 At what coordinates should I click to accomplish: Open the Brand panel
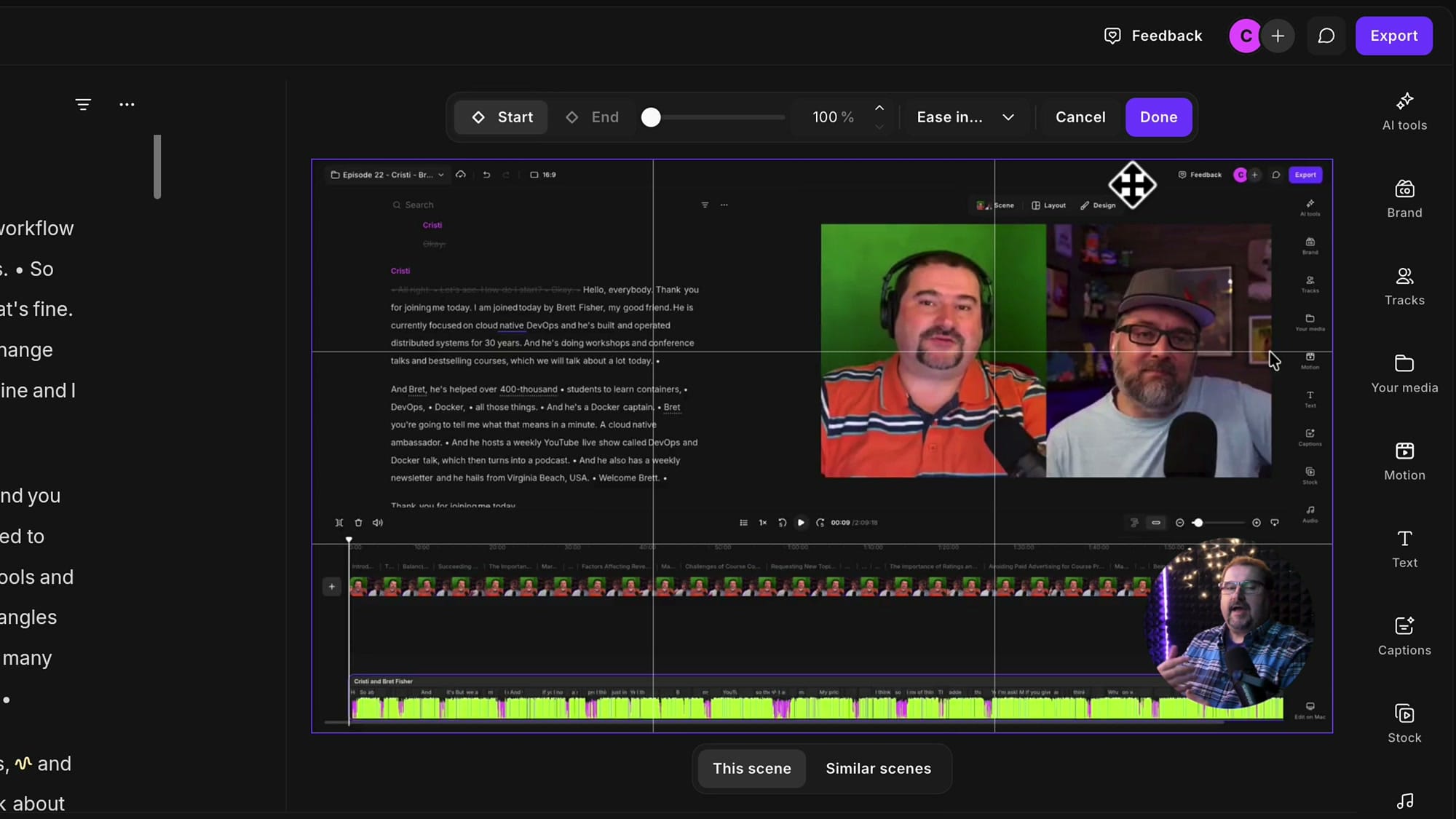(x=1404, y=199)
